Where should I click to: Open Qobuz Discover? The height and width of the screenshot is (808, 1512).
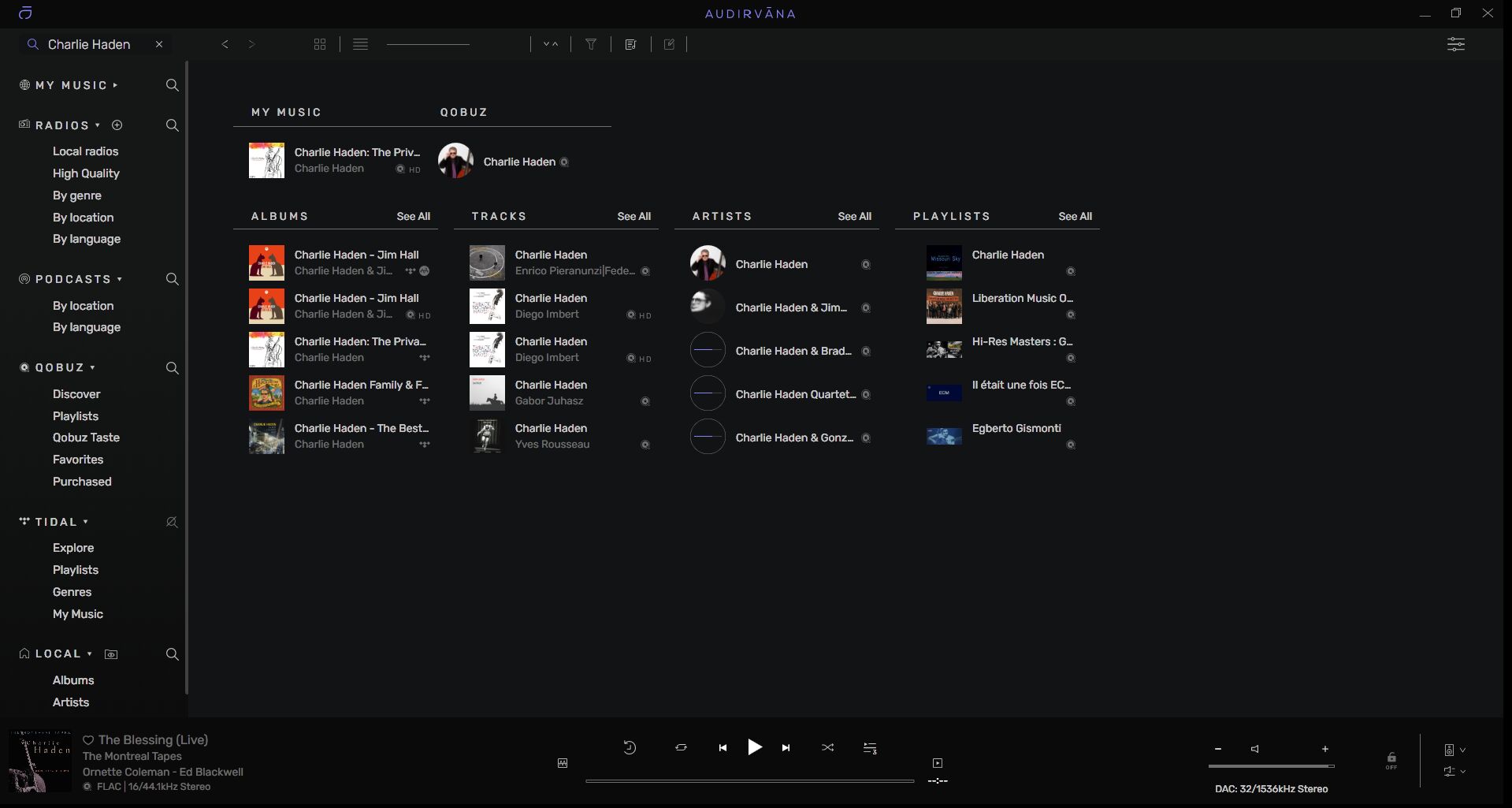pos(76,394)
